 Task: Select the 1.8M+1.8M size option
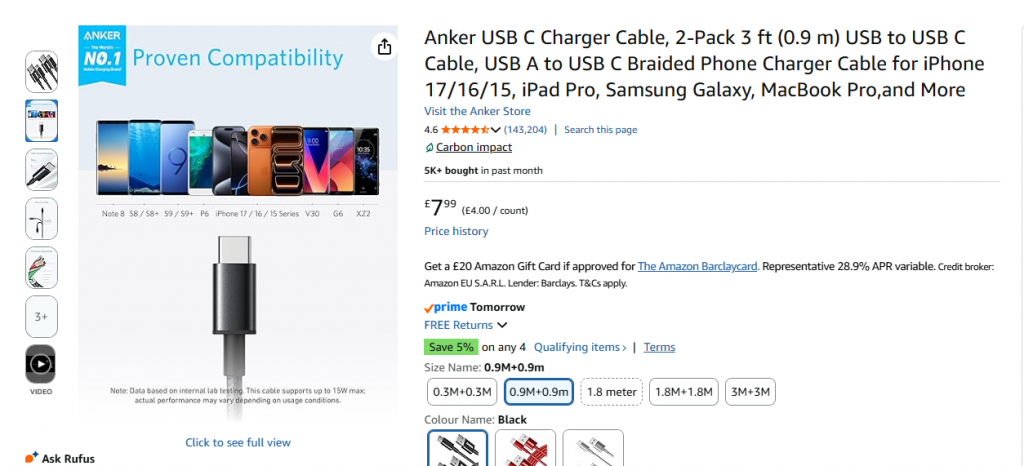tap(684, 392)
